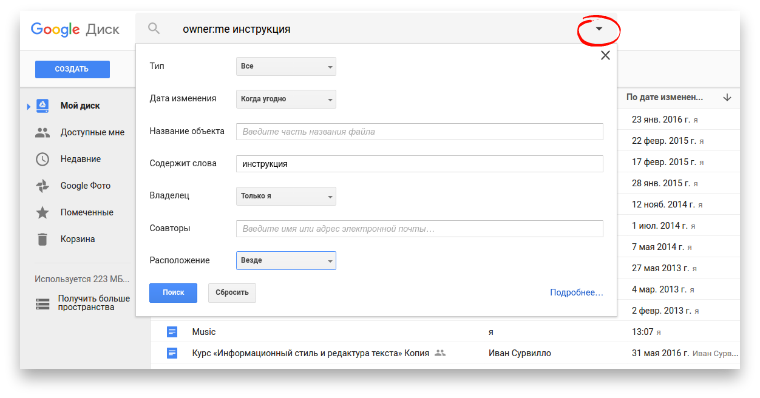Focus the Содержит слова field

[x=420, y=164]
